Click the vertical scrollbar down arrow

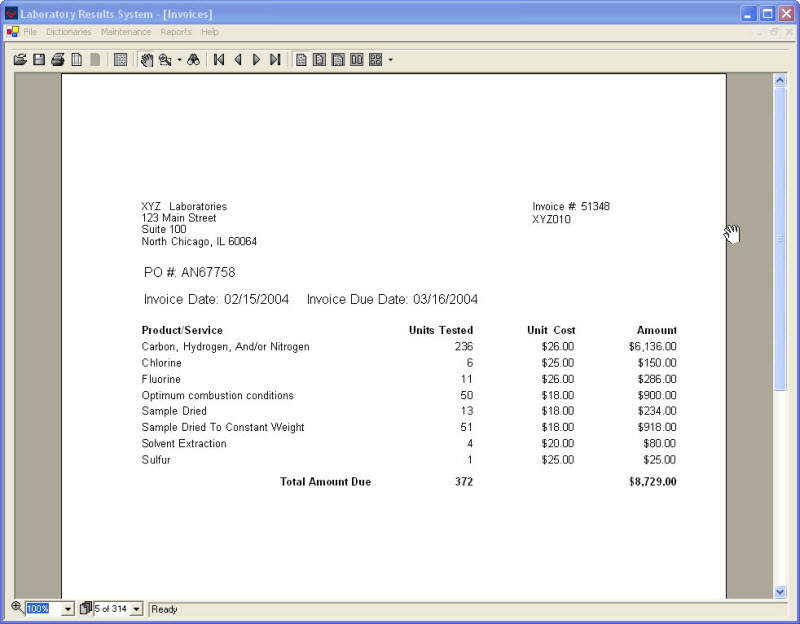coord(780,592)
